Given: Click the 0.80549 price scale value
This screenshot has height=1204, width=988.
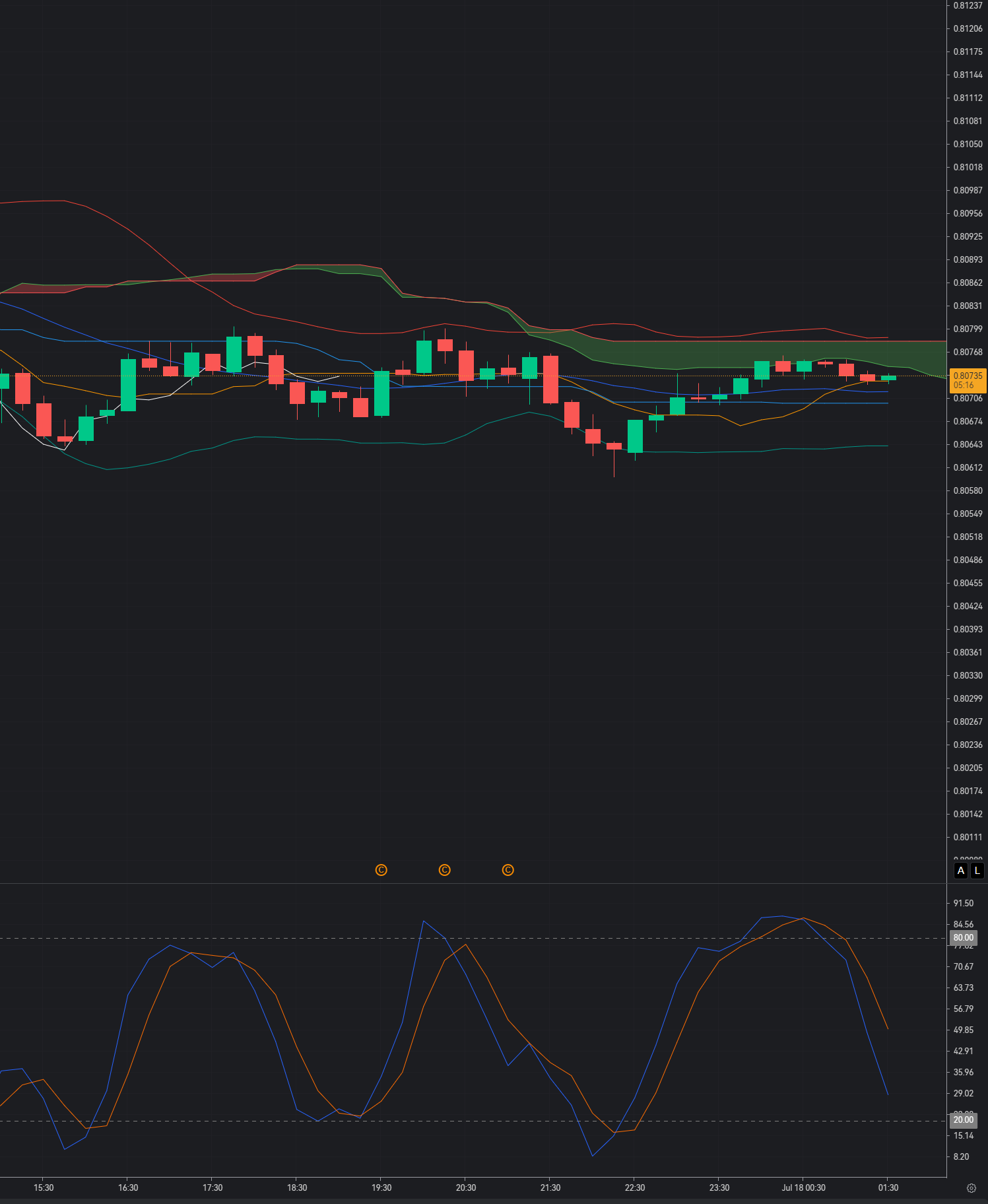Looking at the screenshot, I should click(x=968, y=514).
